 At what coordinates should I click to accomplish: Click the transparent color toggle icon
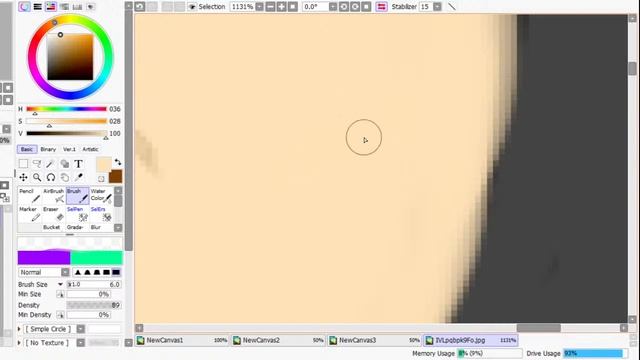101,178
